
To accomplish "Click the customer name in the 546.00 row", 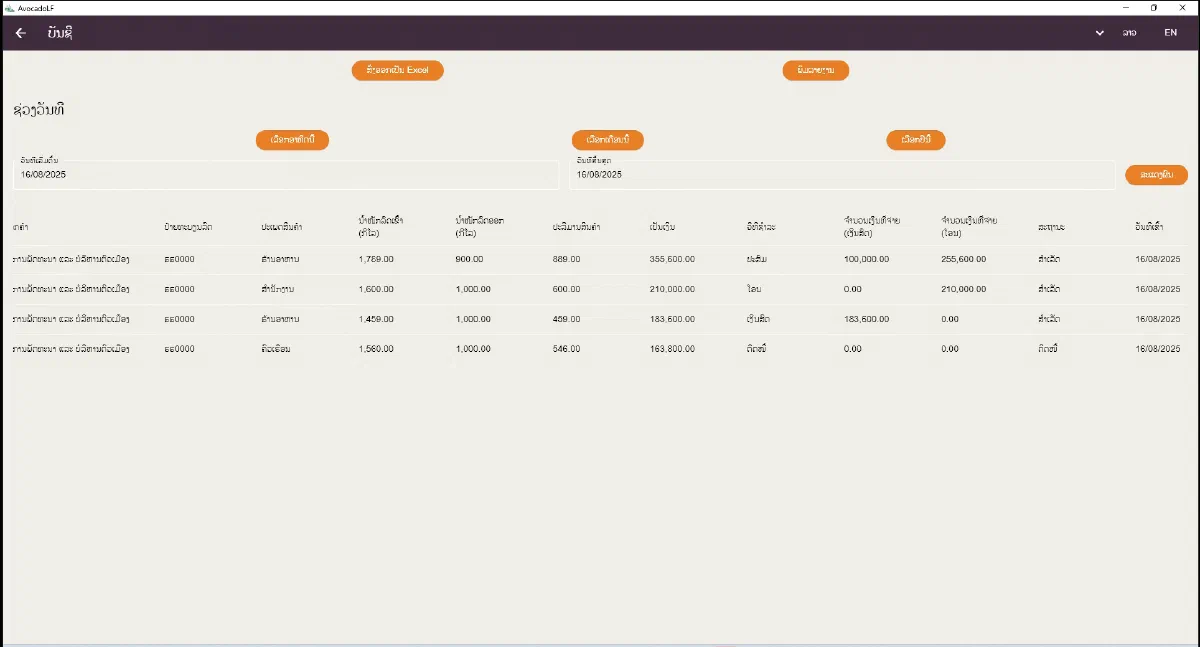I will [x=72, y=349].
